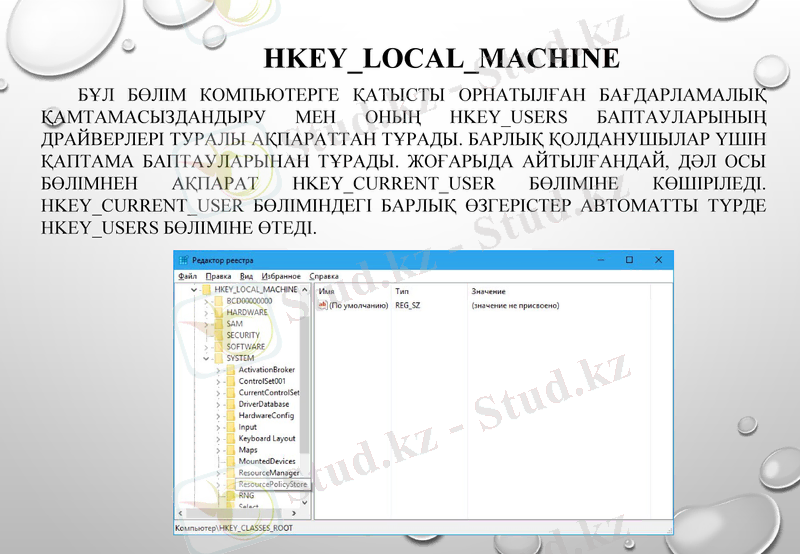
Task: Click the CurrentControlSet folder icon
Action: tap(231, 393)
